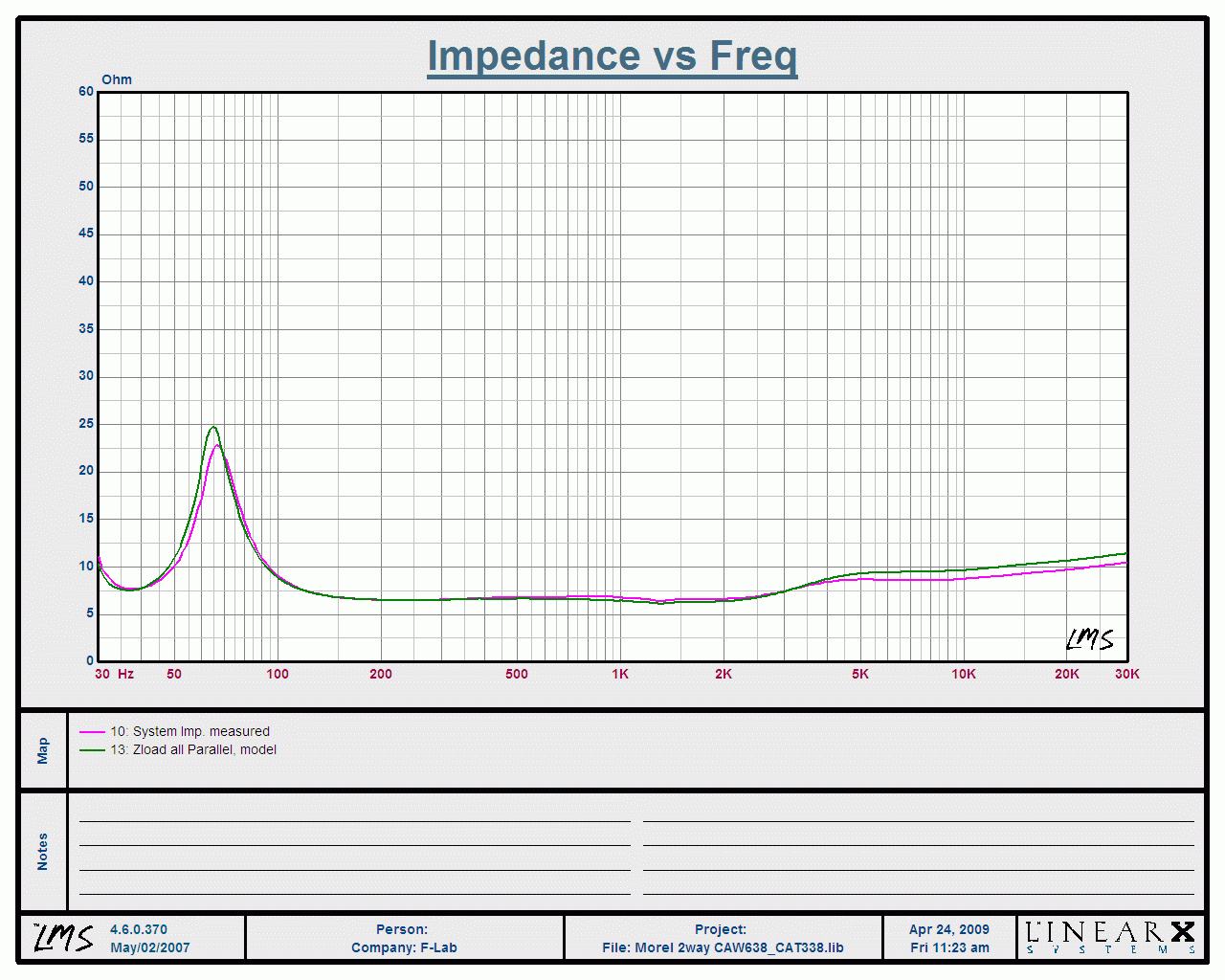
Task: Click the LMS logo in the footer
Action: [x=64, y=938]
